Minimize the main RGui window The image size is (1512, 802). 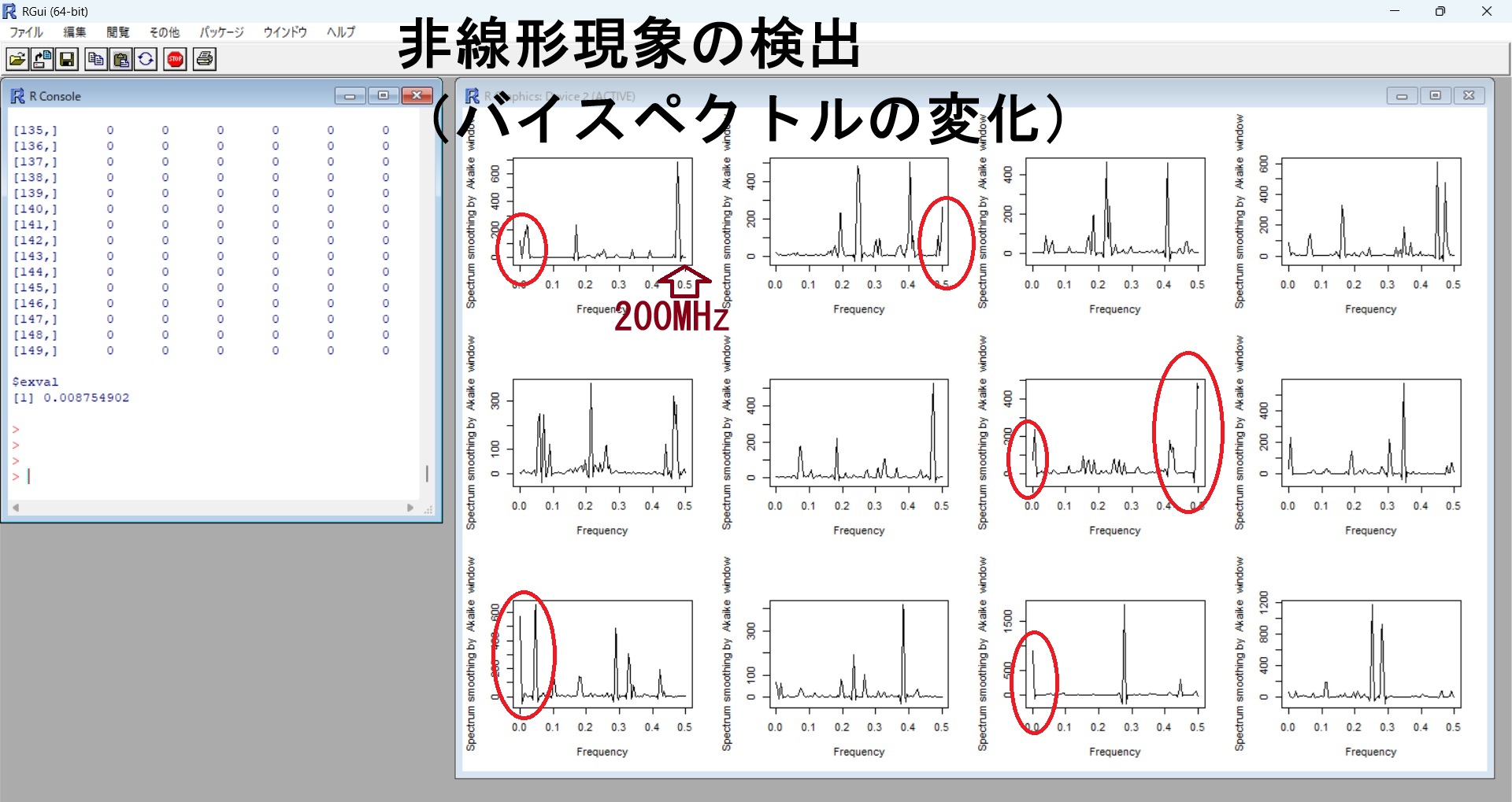point(1395,11)
